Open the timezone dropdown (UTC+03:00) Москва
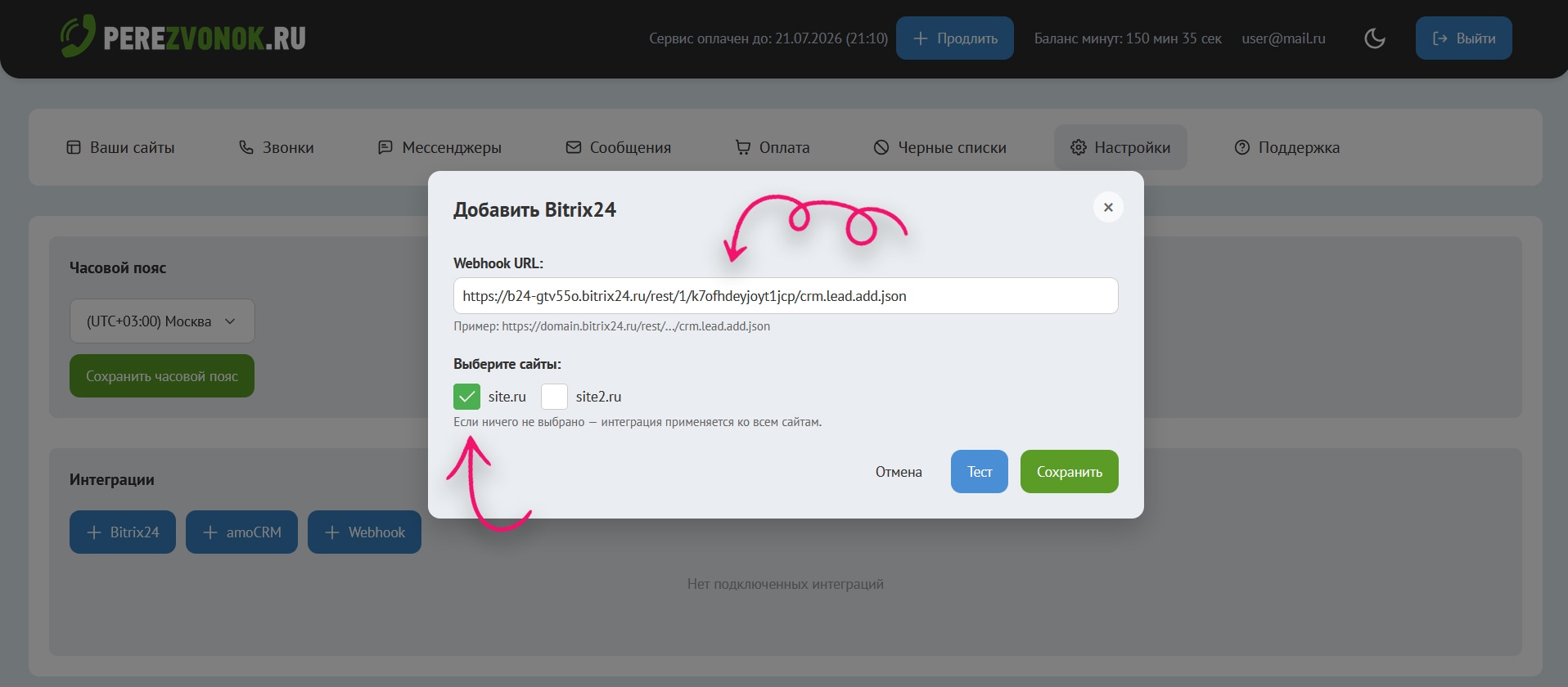Image resolution: width=1568 pixels, height=687 pixels. coord(162,321)
